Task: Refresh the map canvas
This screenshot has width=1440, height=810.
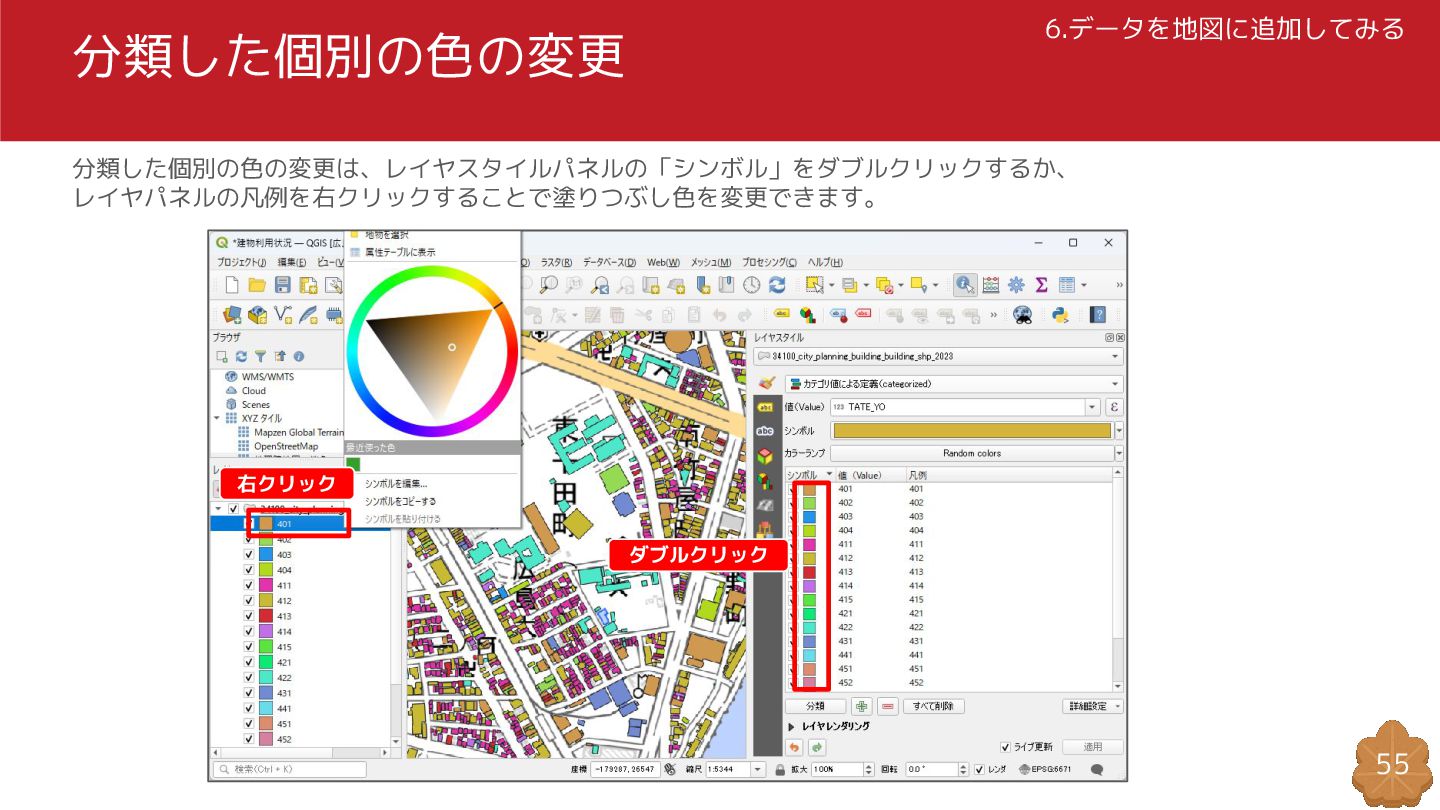Action: click(x=777, y=285)
